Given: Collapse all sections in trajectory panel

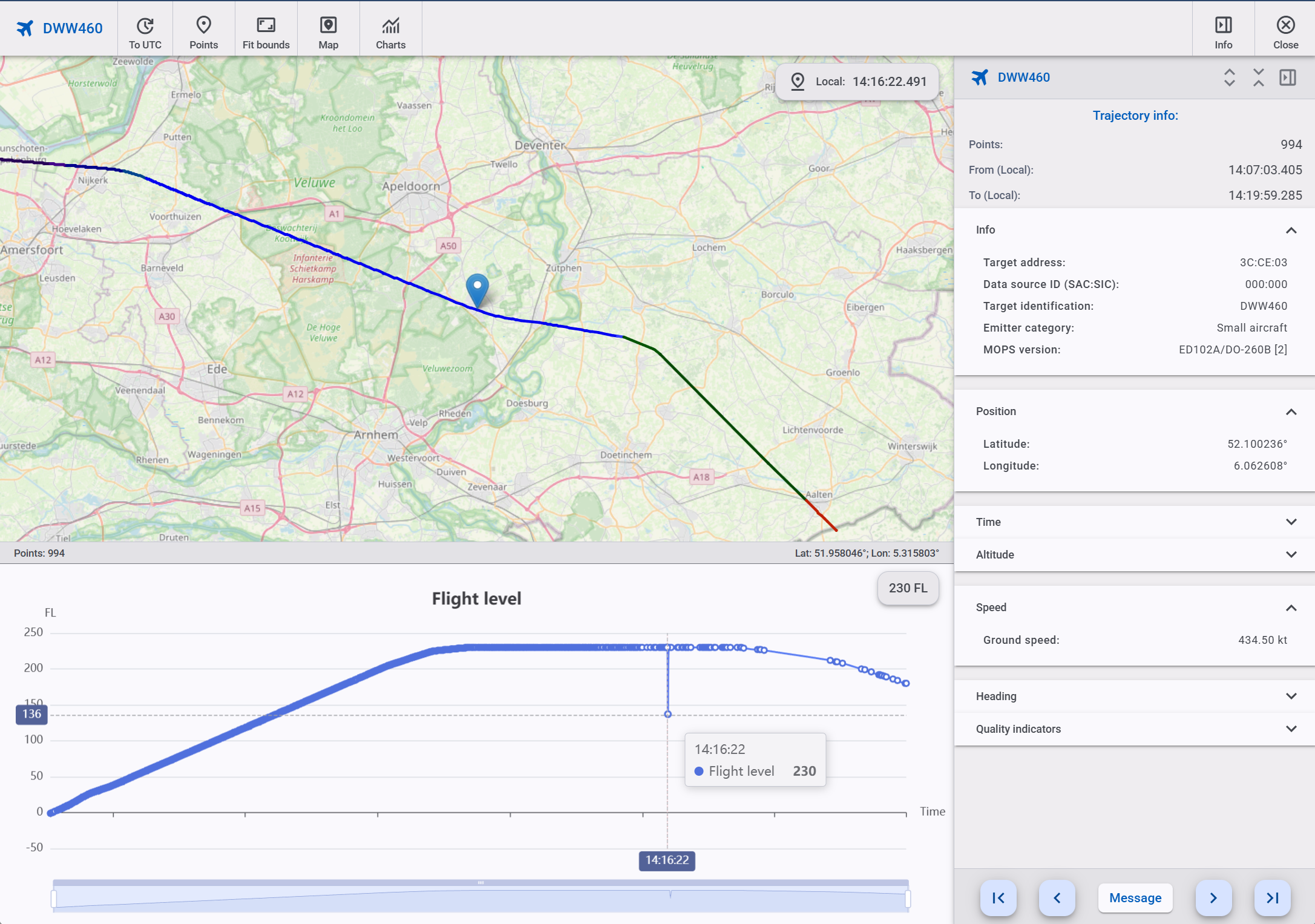Looking at the screenshot, I should pos(1259,77).
